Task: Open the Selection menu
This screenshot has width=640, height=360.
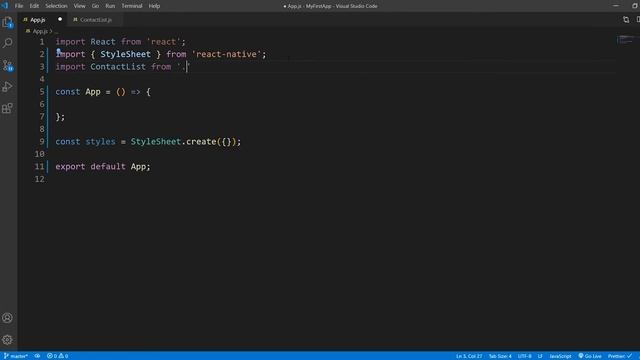Action: pos(56,6)
